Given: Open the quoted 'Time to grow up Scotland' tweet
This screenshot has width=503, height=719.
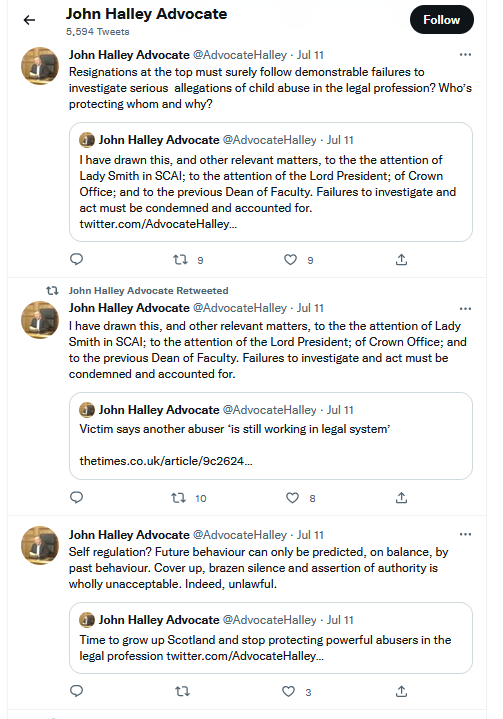Looking at the screenshot, I should pos(271,638).
